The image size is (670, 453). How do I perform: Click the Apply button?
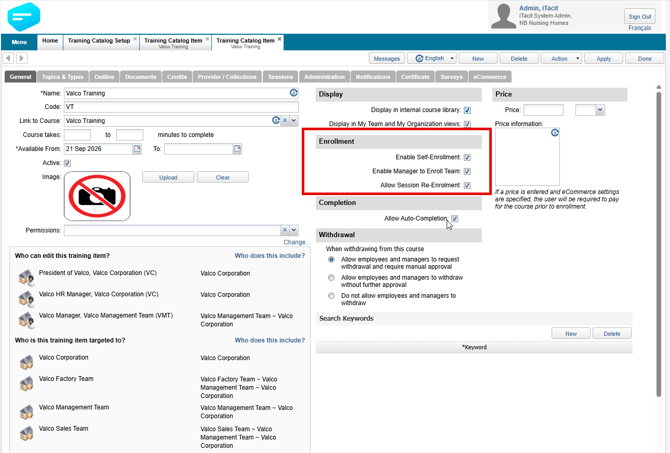coord(603,59)
